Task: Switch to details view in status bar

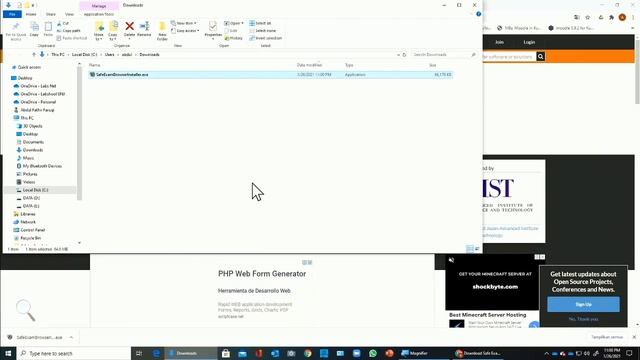Action: (x=470, y=249)
